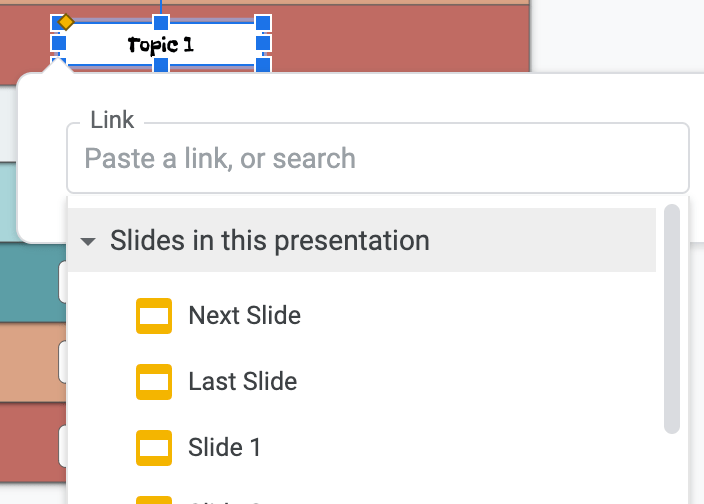Viewport: 704px width, 504px height.
Task: Click the middle-left resize handle of the Topic 1 box
Action: coord(58,43)
